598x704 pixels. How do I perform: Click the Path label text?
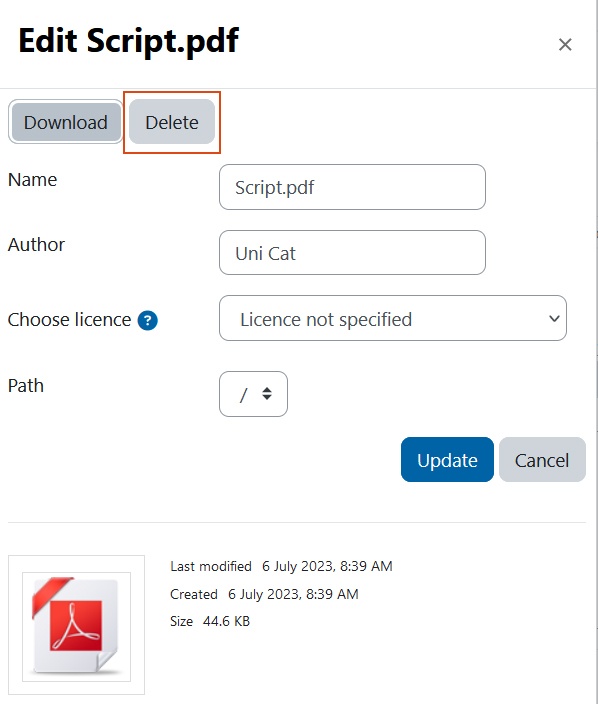coord(26,386)
